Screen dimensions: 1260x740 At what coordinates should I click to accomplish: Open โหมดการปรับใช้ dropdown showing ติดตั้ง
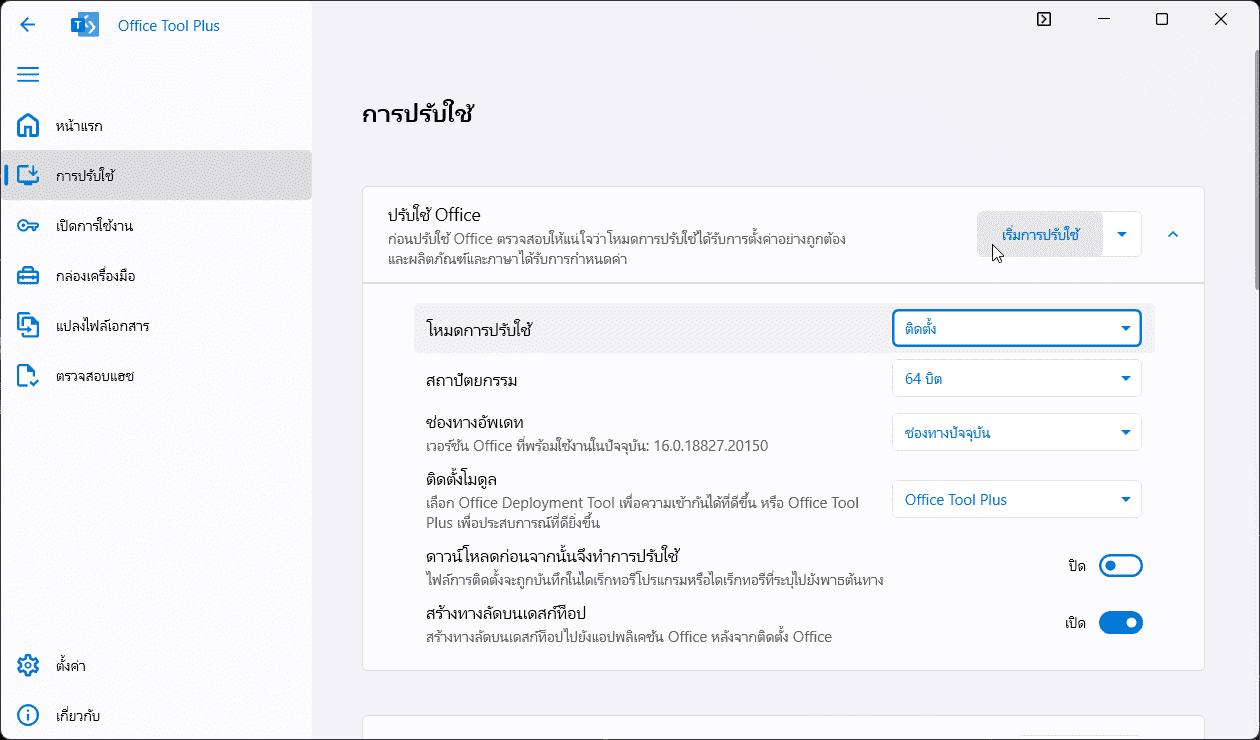(x=1016, y=328)
